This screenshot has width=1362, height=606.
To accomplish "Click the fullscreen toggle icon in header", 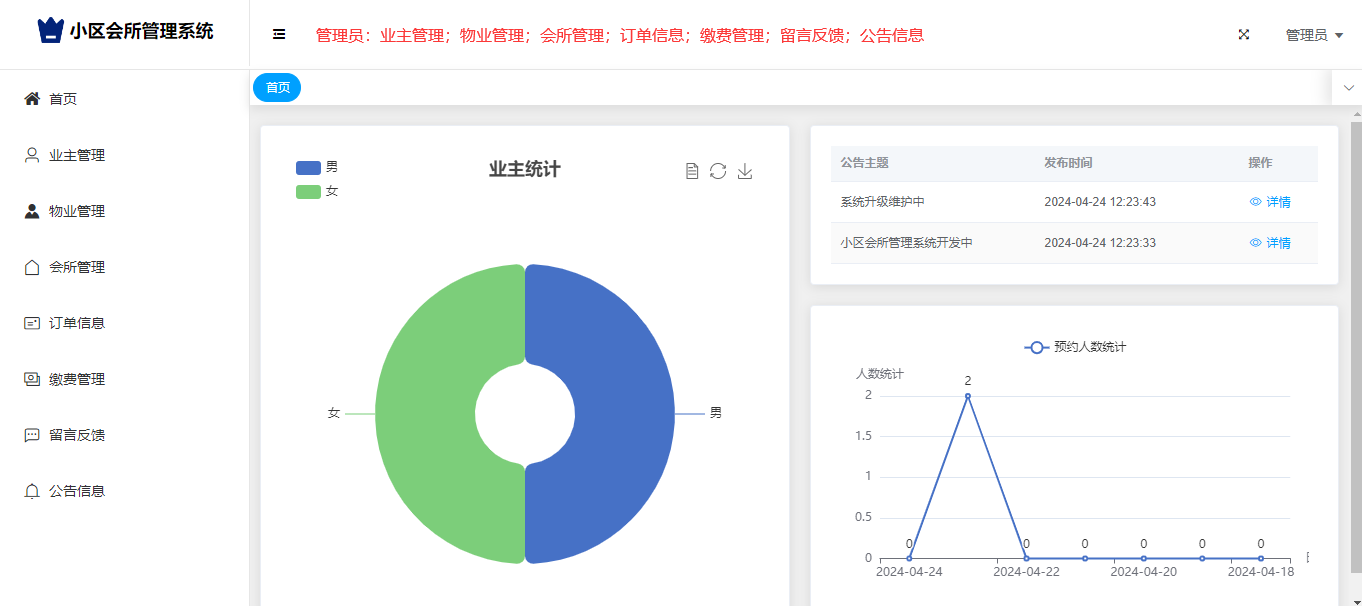I will 1244,34.
